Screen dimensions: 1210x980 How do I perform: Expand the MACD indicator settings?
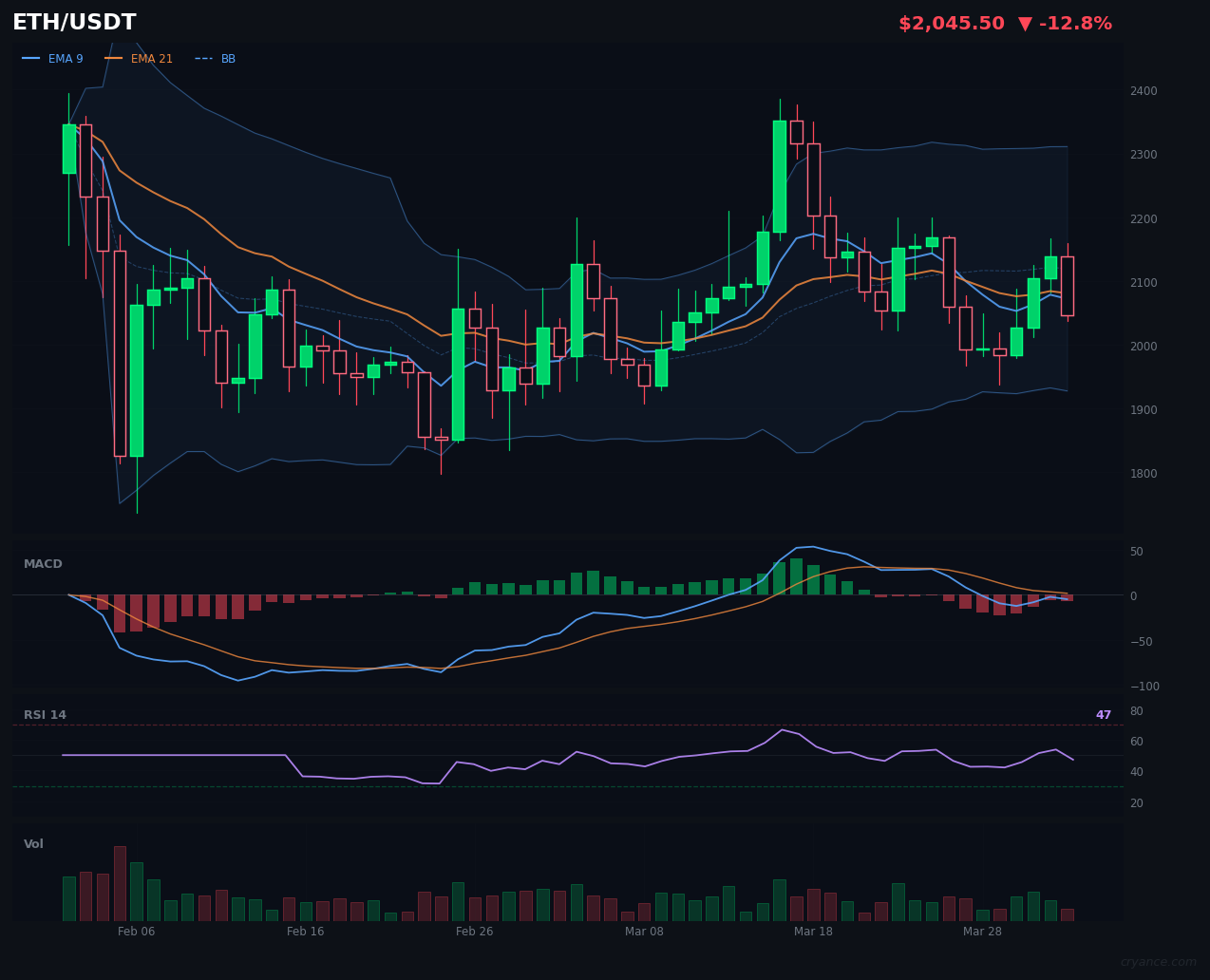click(43, 563)
